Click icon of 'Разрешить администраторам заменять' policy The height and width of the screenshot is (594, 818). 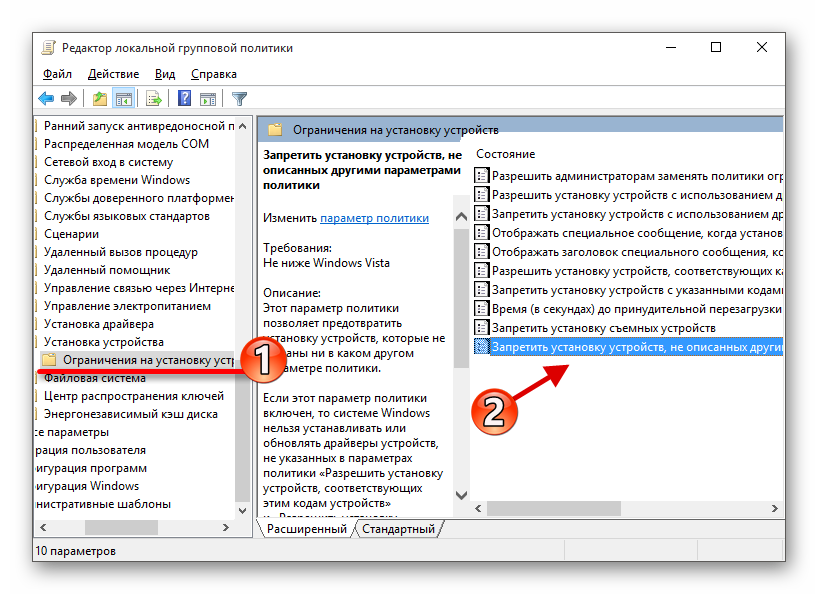(x=482, y=176)
